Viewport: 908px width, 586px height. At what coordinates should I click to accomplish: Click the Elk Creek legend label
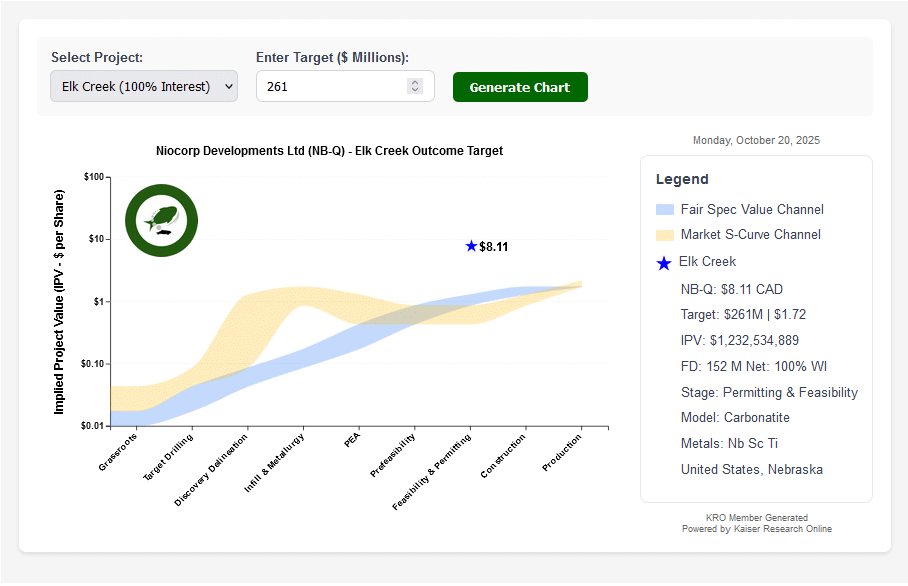click(707, 262)
